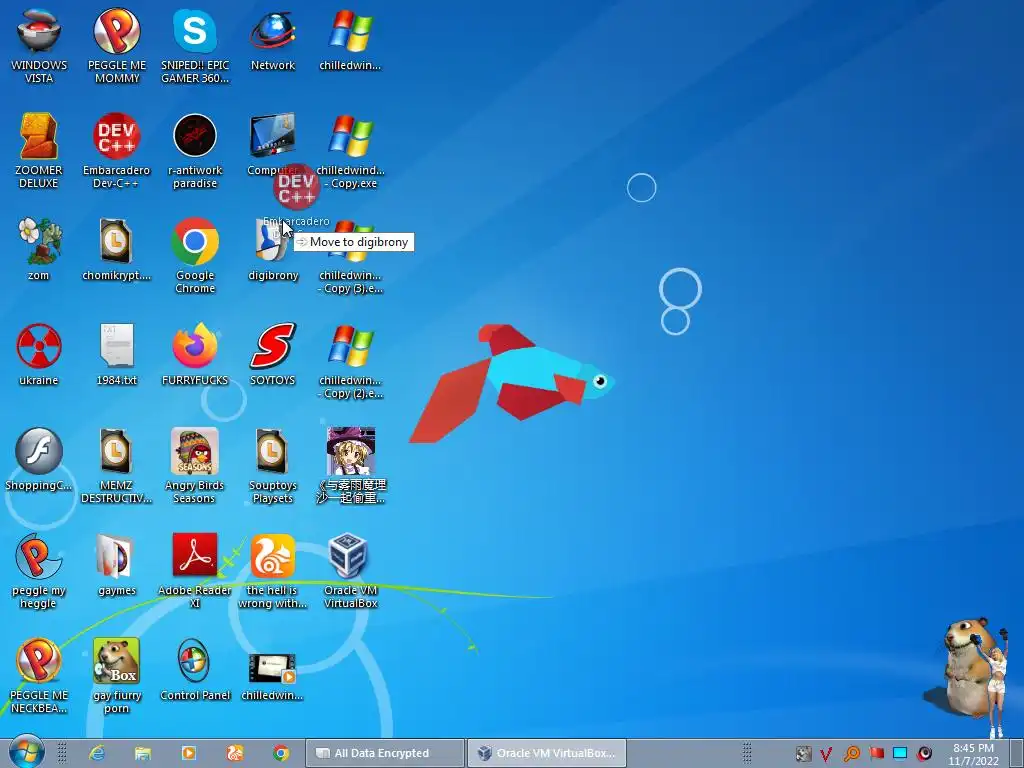Screen dimensions: 1024x768
Task: Click the topmost chilledwin... Windows-flag icon
Action: (351, 40)
